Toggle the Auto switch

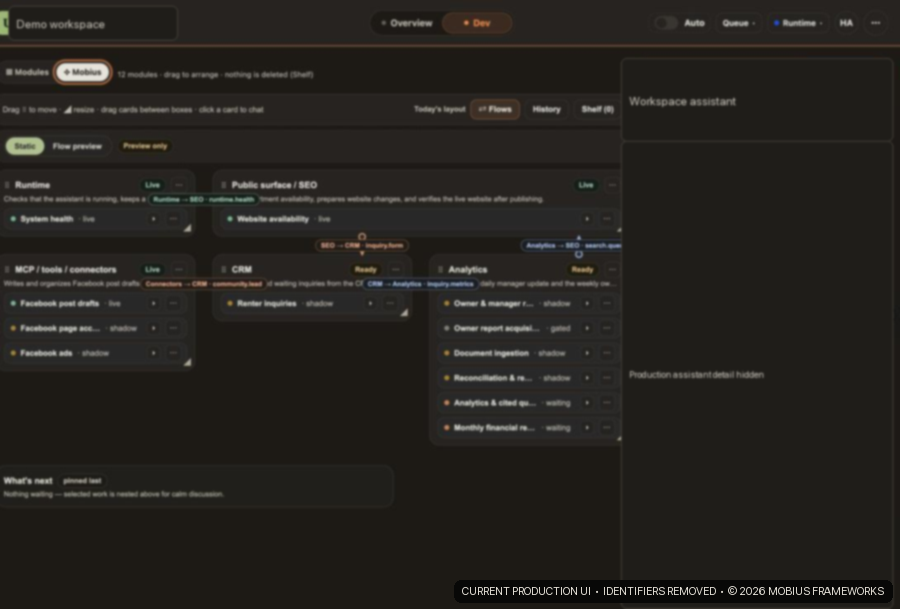666,23
